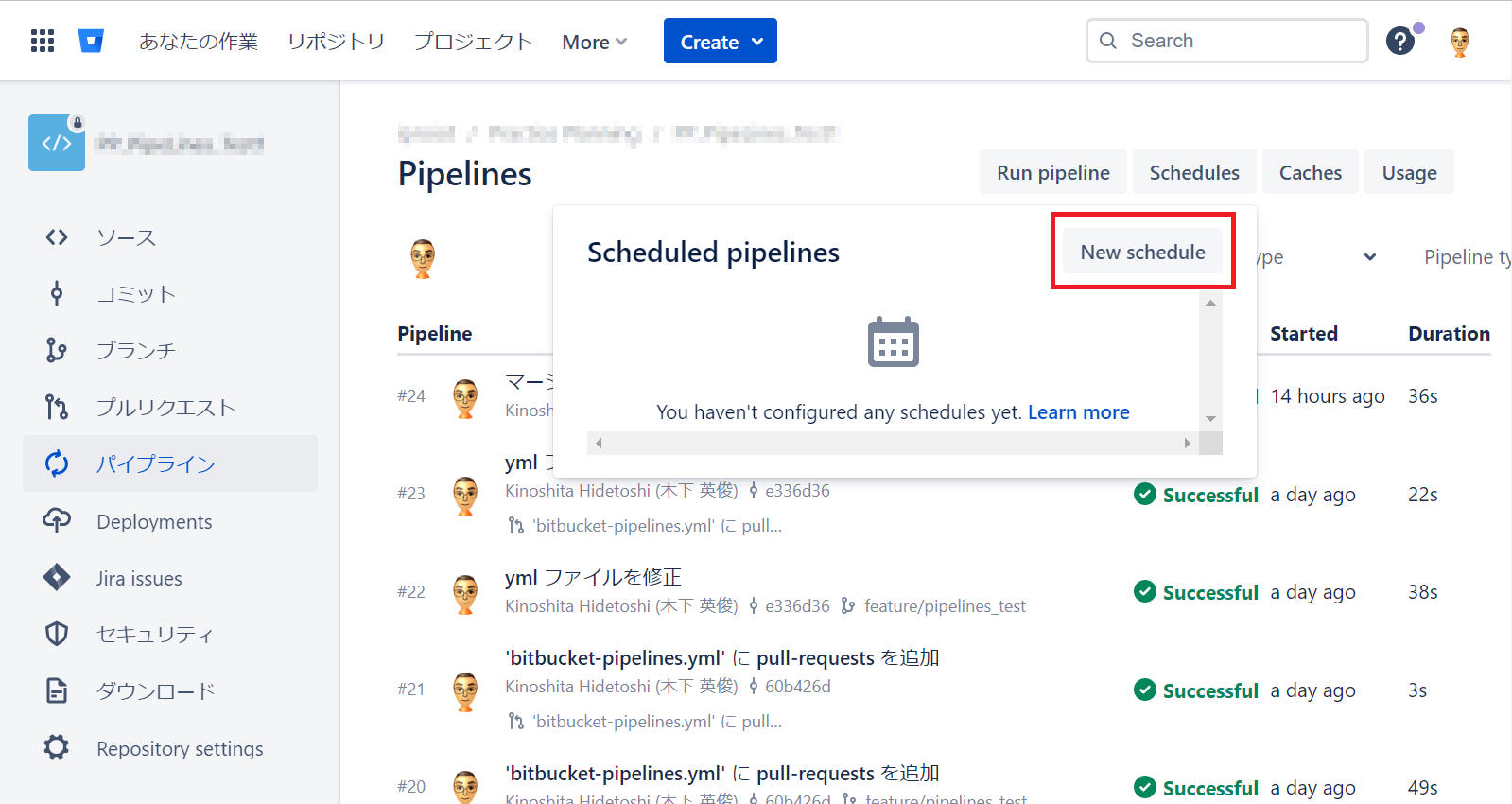Open あなたの作業 in top navigation
Viewport: 1512px width, 804px height.
tap(199, 42)
